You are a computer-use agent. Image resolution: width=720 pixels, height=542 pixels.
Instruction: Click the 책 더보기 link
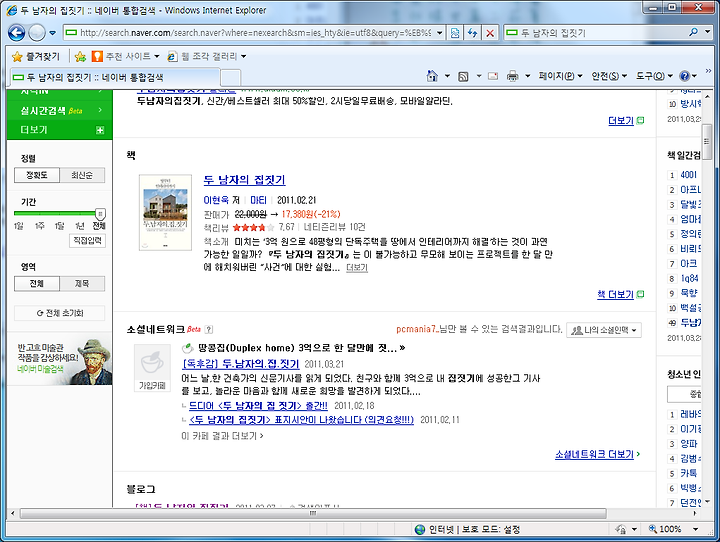coord(615,294)
